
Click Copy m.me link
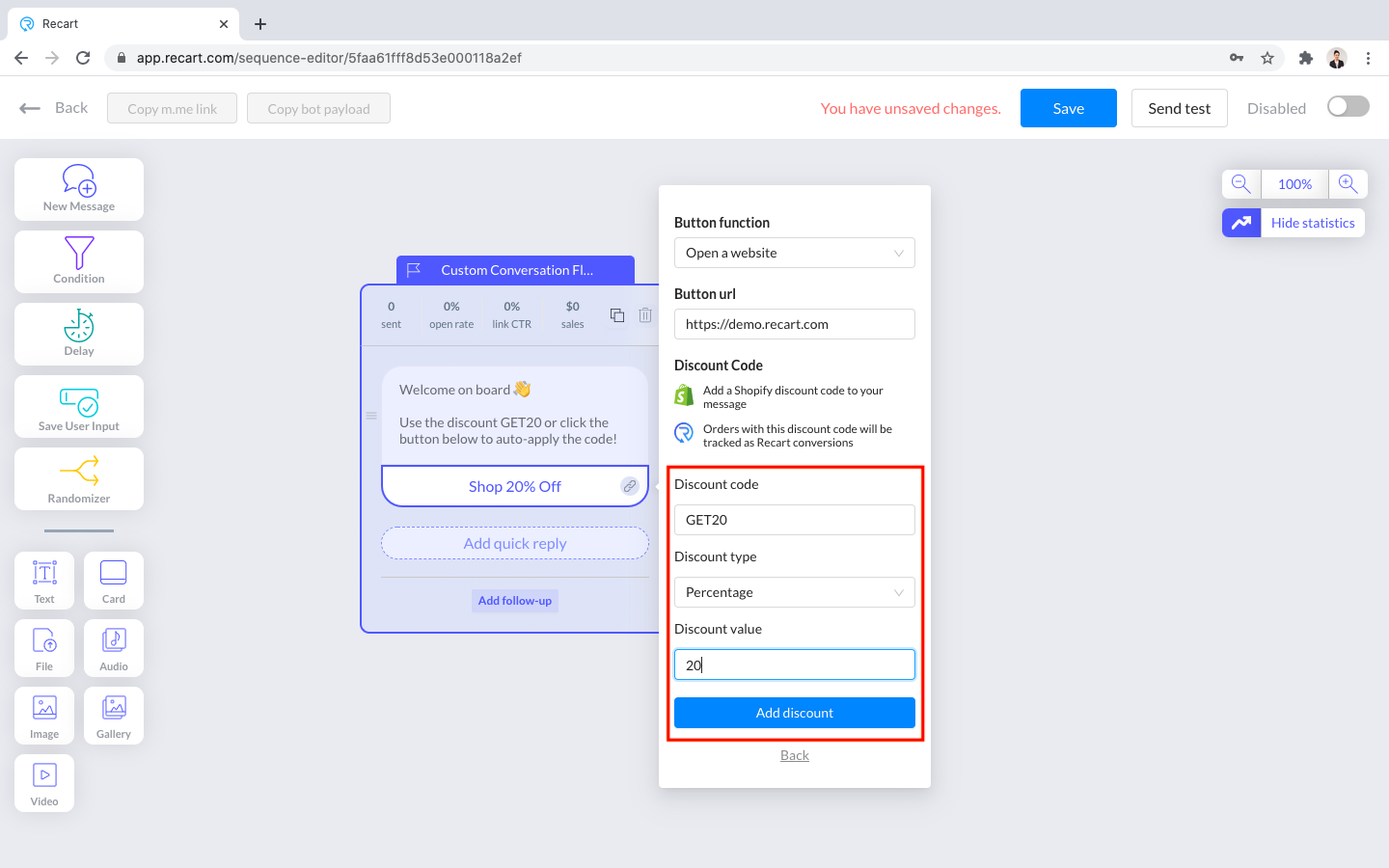[173, 108]
